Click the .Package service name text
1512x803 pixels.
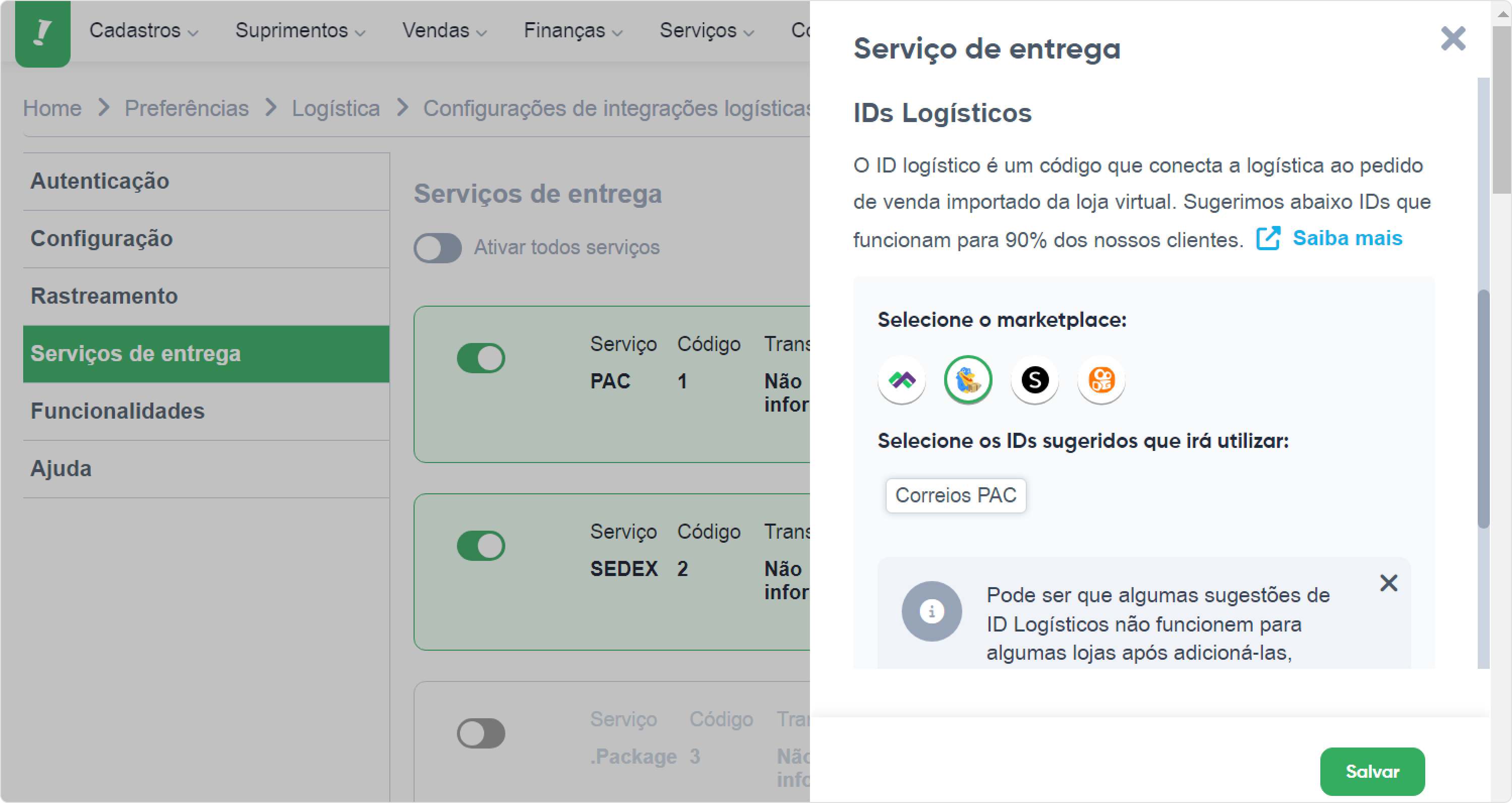(633, 757)
